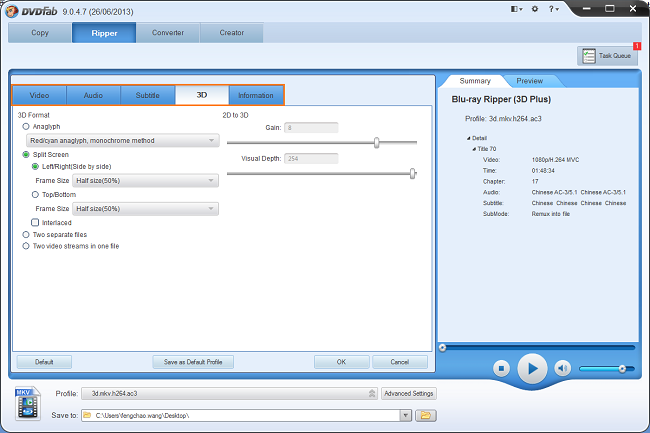Click the Visual Depth value field
650x433 pixels.
point(311,158)
